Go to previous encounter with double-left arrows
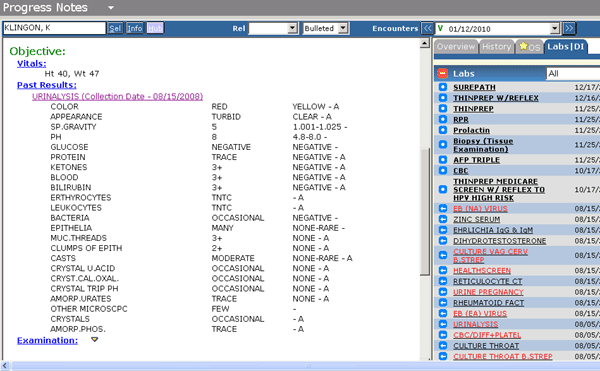The image size is (600, 371). click(x=427, y=28)
